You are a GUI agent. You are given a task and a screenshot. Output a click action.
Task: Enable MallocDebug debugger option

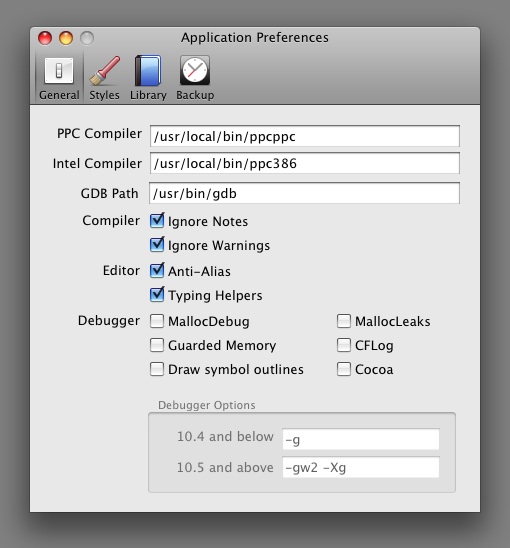pyautogui.click(x=157, y=321)
